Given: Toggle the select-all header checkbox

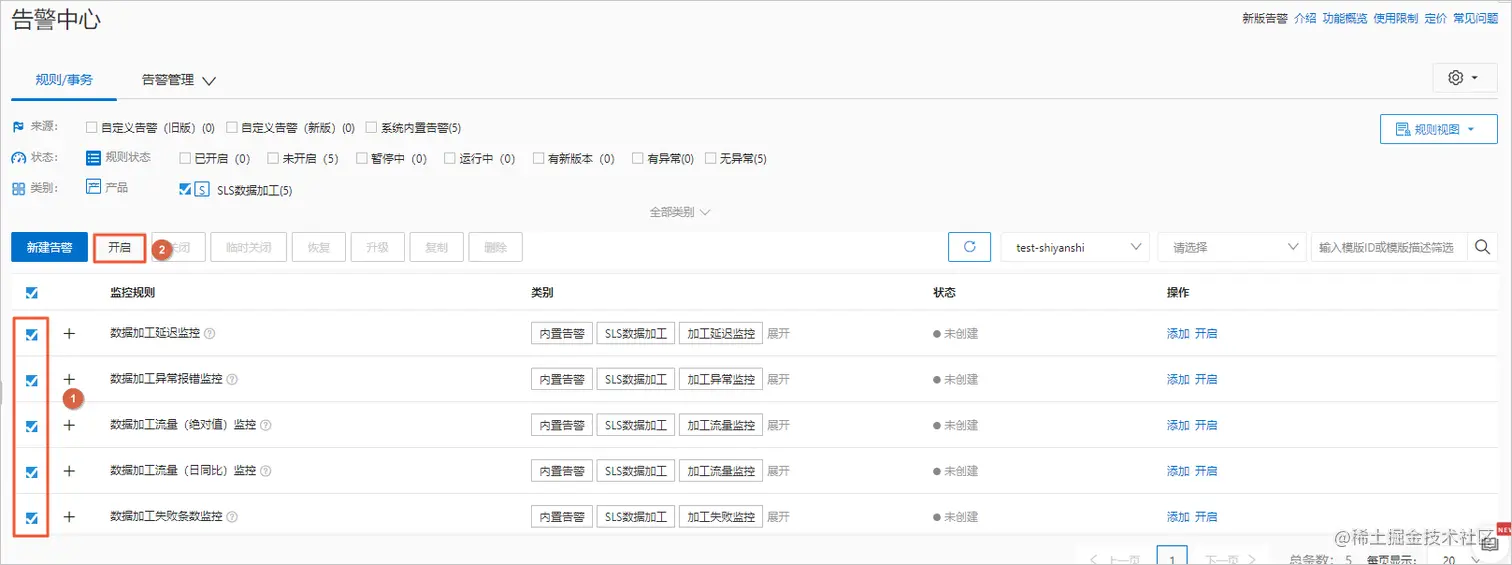Looking at the screenshot, I should tap(31, 293).
